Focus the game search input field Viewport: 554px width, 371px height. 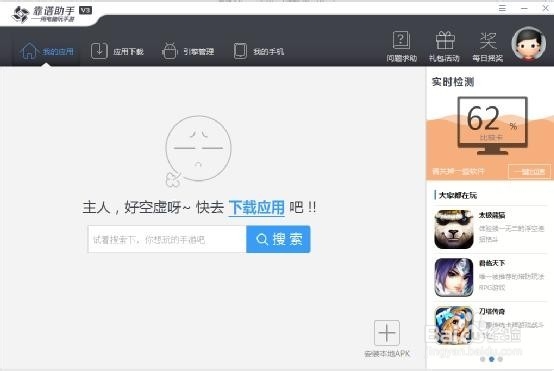point(167,239)
